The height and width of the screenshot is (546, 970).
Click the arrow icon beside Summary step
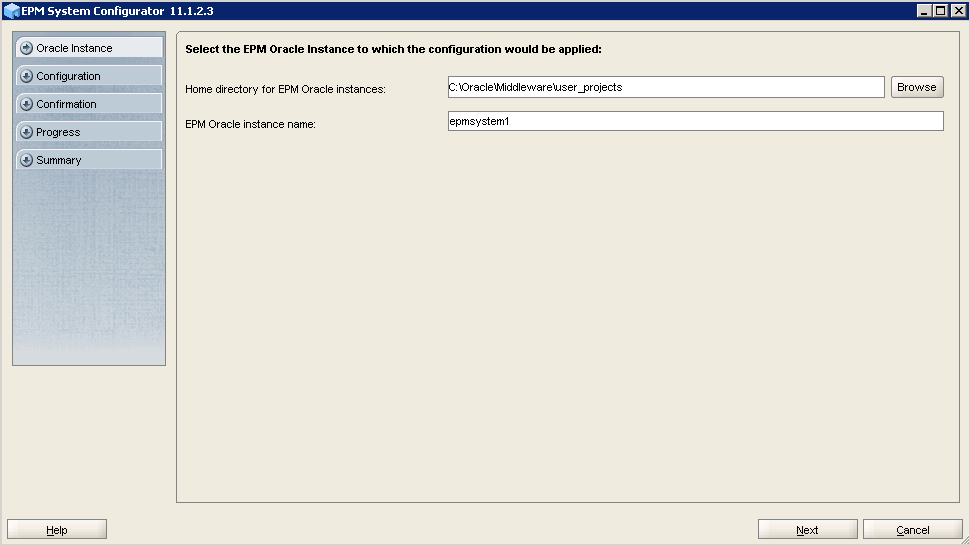(x=26, y=160)
